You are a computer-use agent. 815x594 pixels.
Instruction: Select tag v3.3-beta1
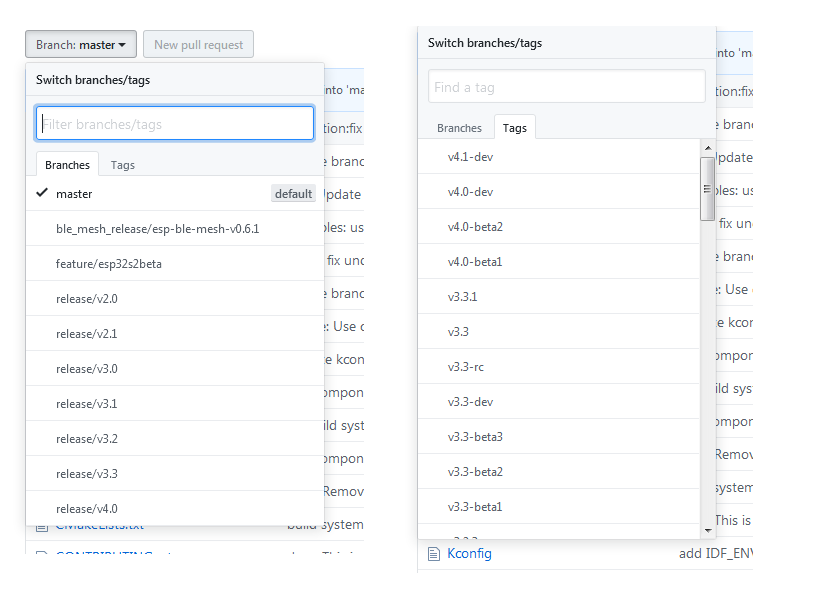[559, 506]
